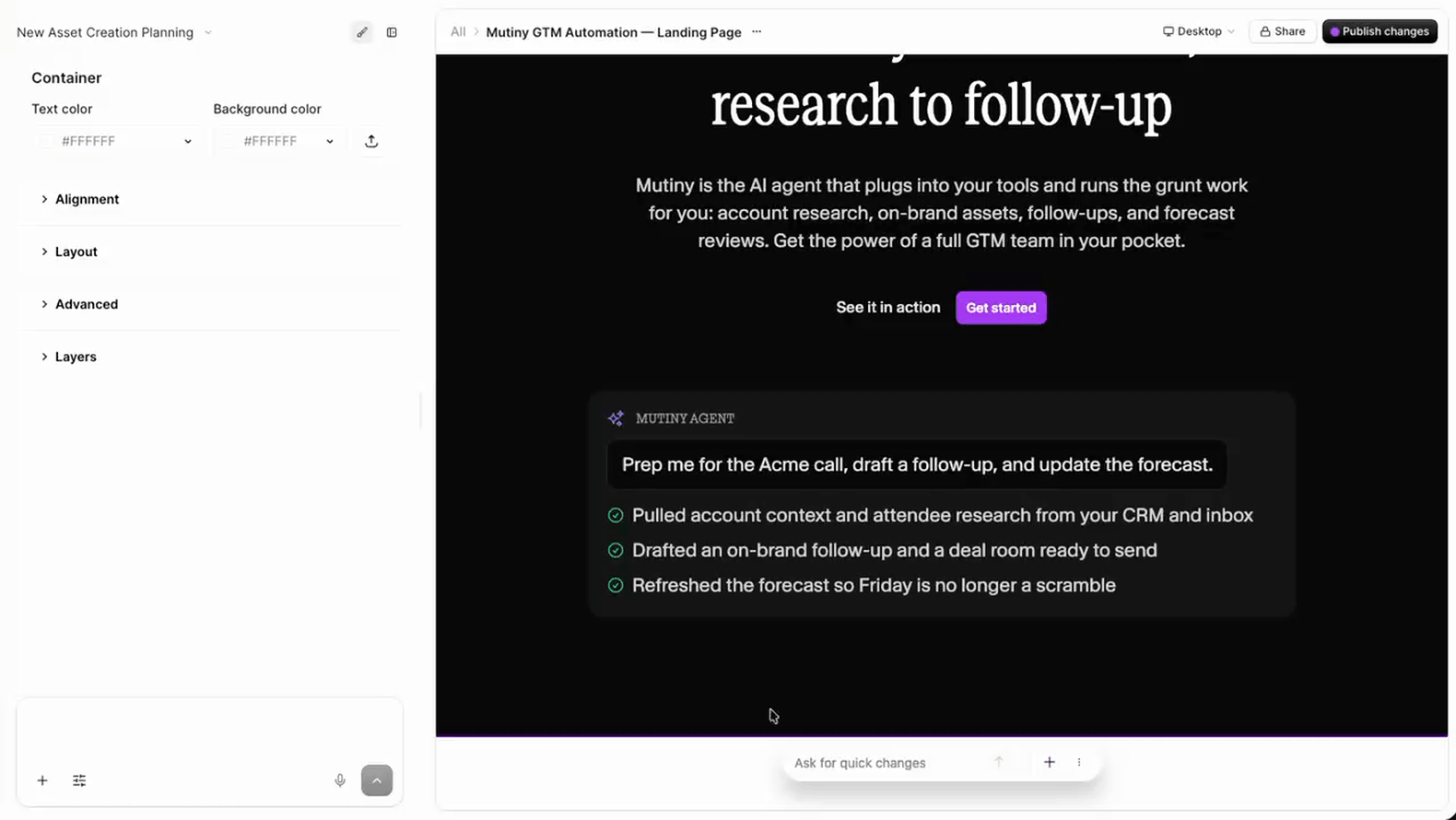Select the 'research to follow-up' headline
This screenshot has height=820, width=1456.
[x=941, y=105]
